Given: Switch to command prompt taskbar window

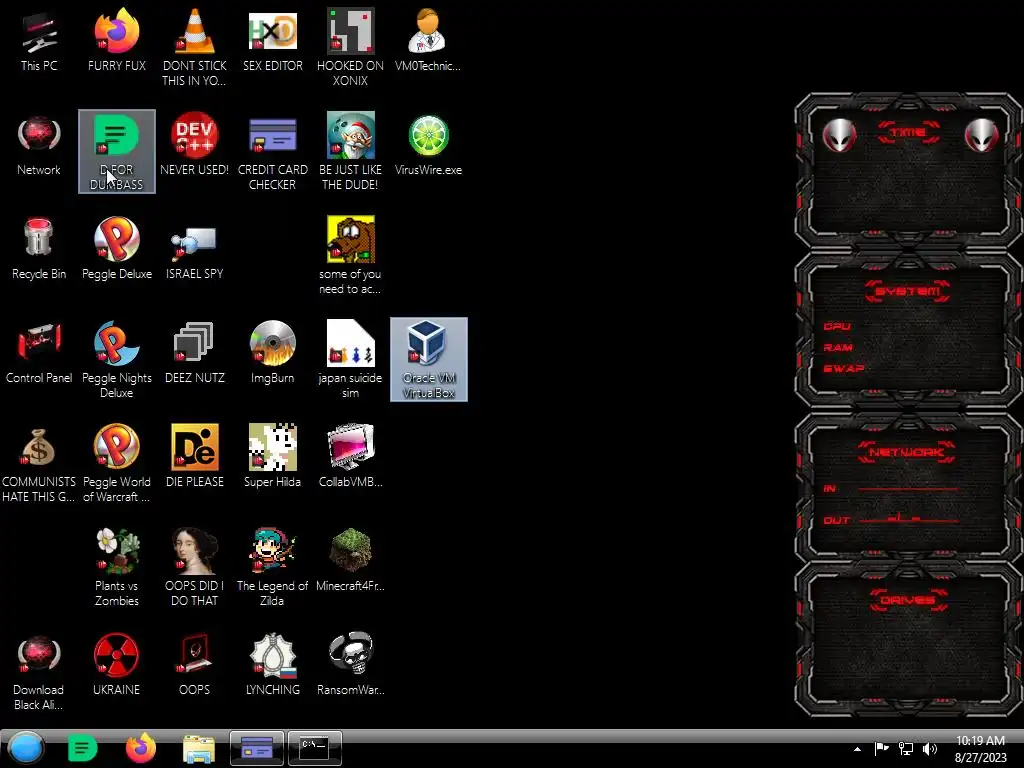Looking at the screenshot, I should pos(315,748).
